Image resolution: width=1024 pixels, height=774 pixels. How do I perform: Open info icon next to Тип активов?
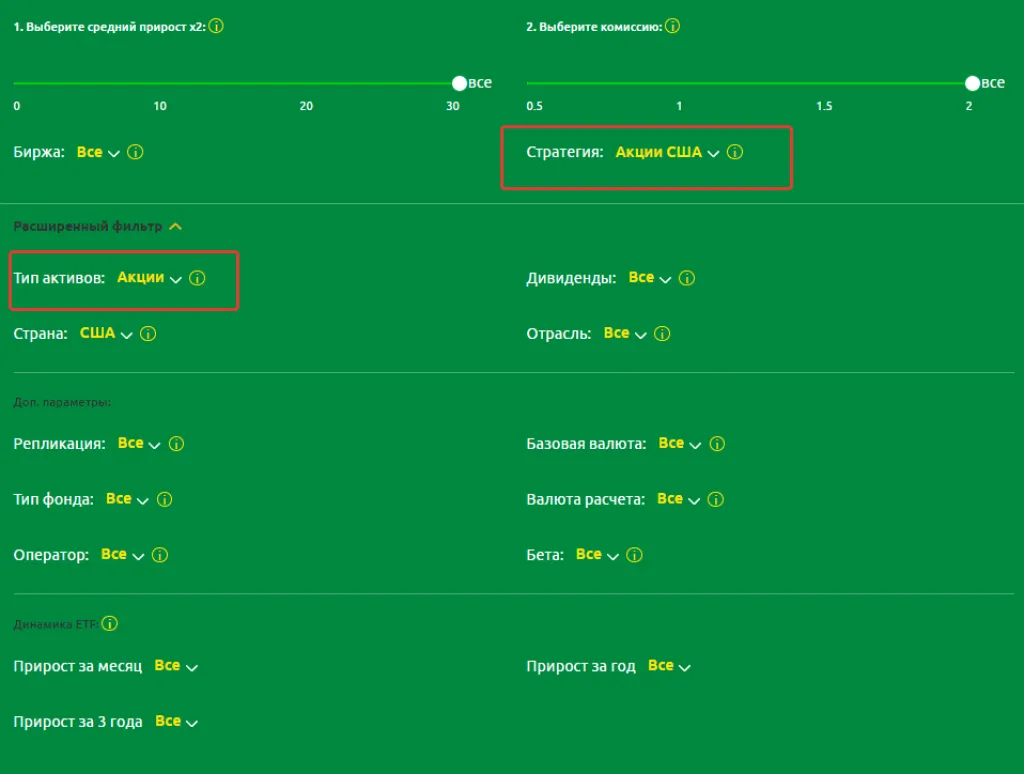197,279
